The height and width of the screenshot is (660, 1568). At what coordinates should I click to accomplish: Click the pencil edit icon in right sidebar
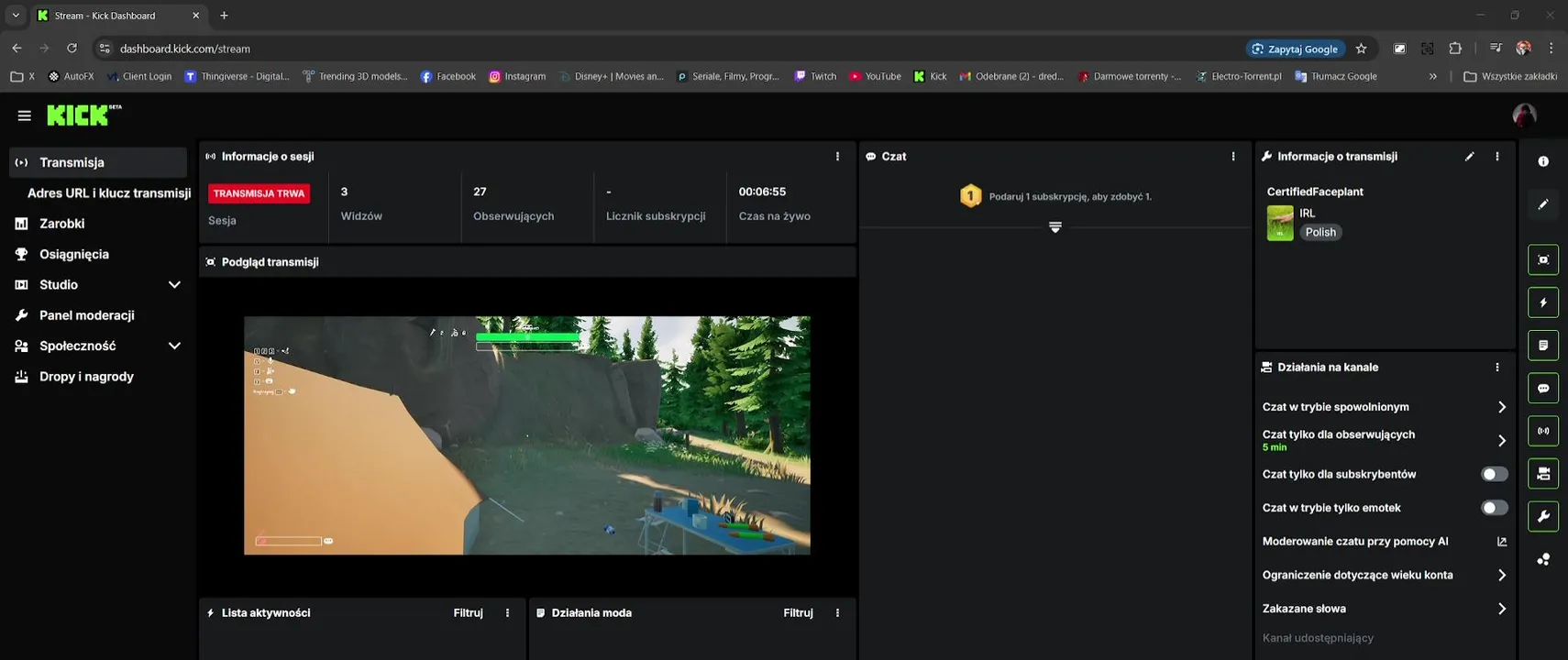1543,204
